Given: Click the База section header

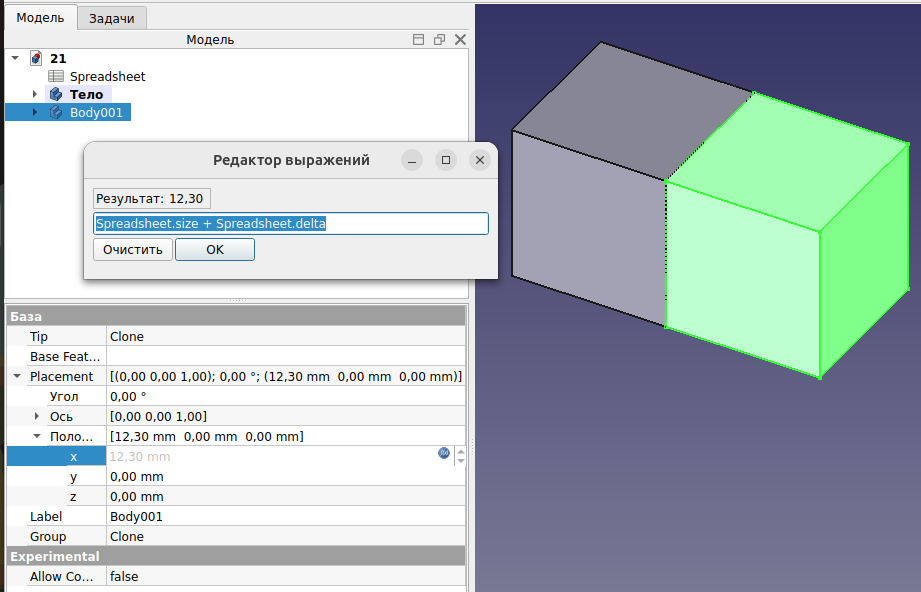Looking at the screenshot, I should pos(237,317).
